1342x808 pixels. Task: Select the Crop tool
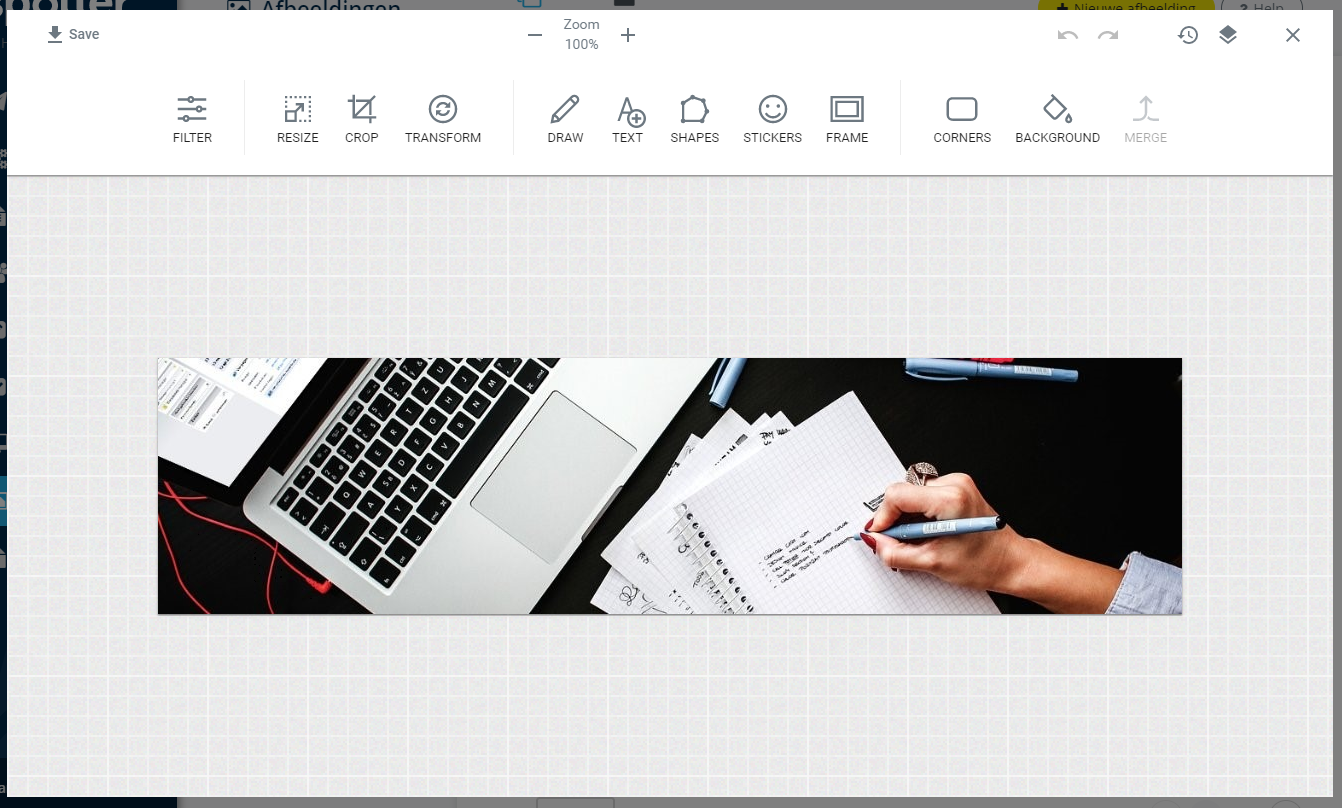(362, 118)
